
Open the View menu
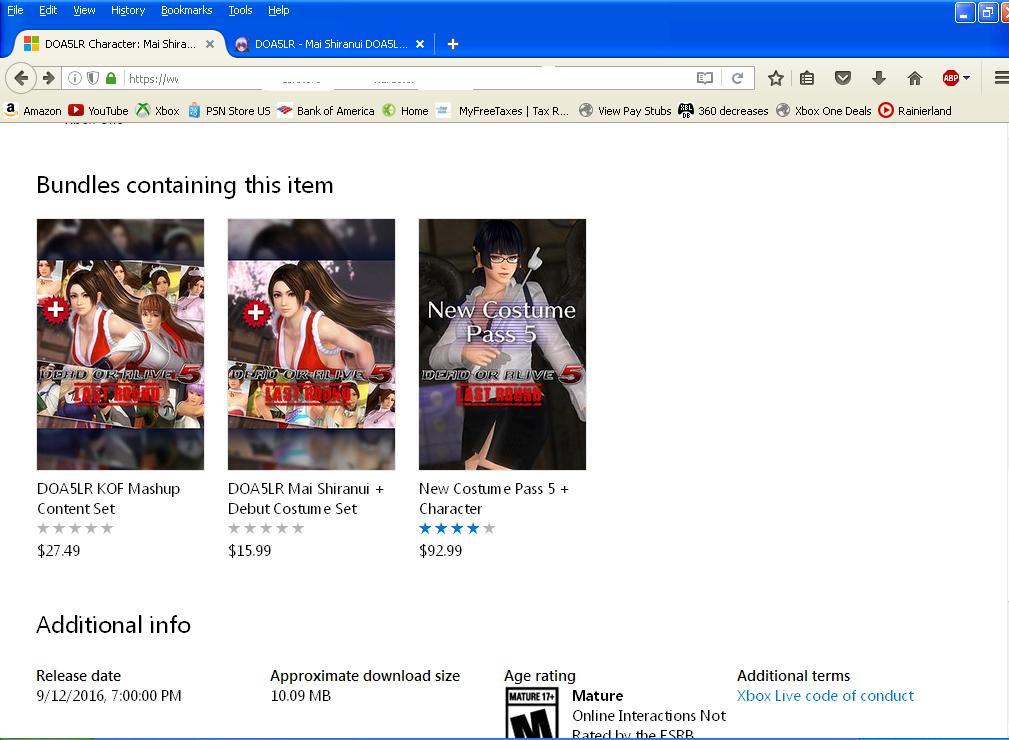coord(84,10)
